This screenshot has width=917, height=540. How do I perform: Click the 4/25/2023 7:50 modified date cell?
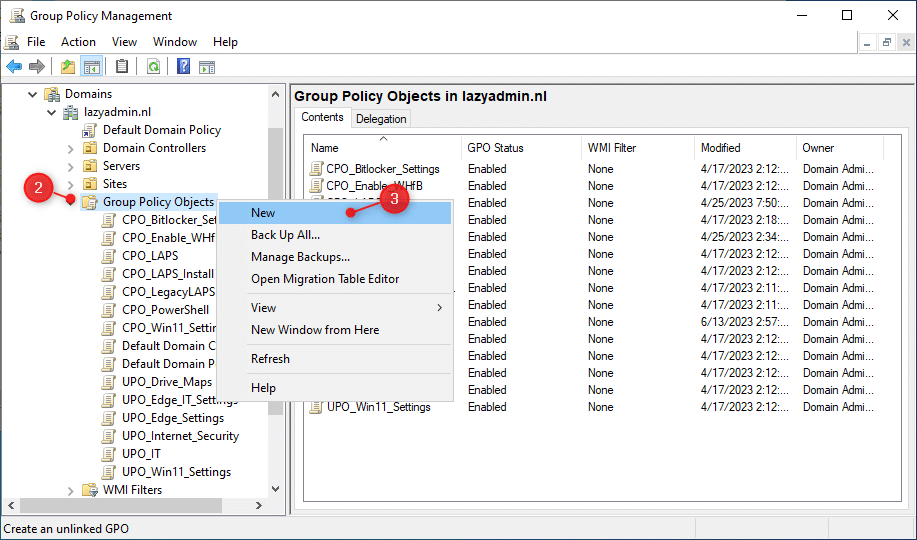coord(744,203)
